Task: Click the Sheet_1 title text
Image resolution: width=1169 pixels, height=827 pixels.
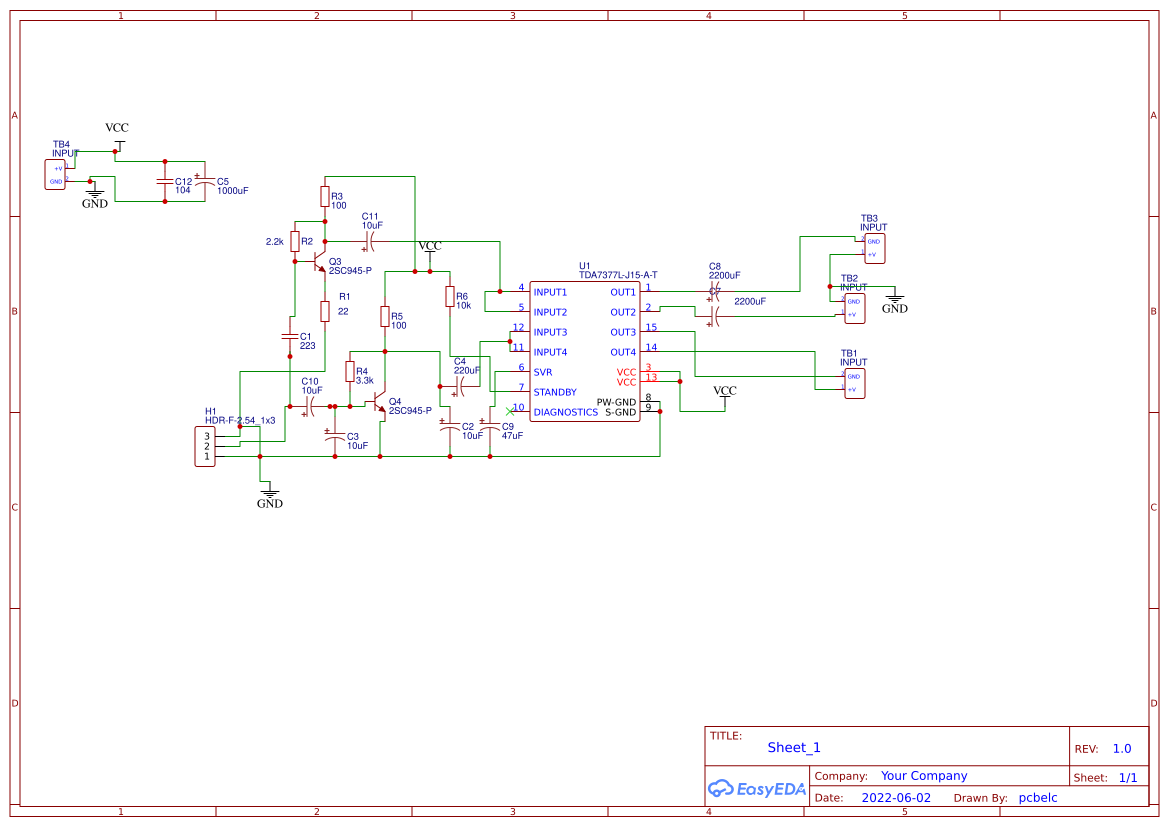Action: pos(794,747)
